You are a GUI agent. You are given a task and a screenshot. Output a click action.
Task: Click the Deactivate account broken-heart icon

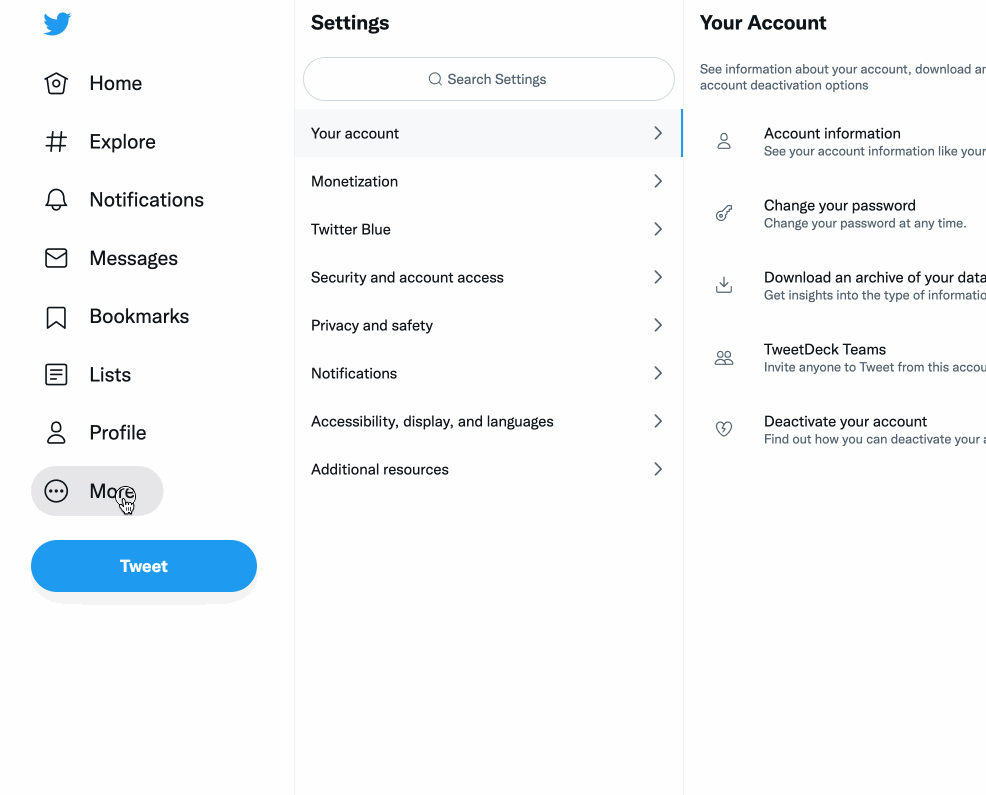(724, 429)
